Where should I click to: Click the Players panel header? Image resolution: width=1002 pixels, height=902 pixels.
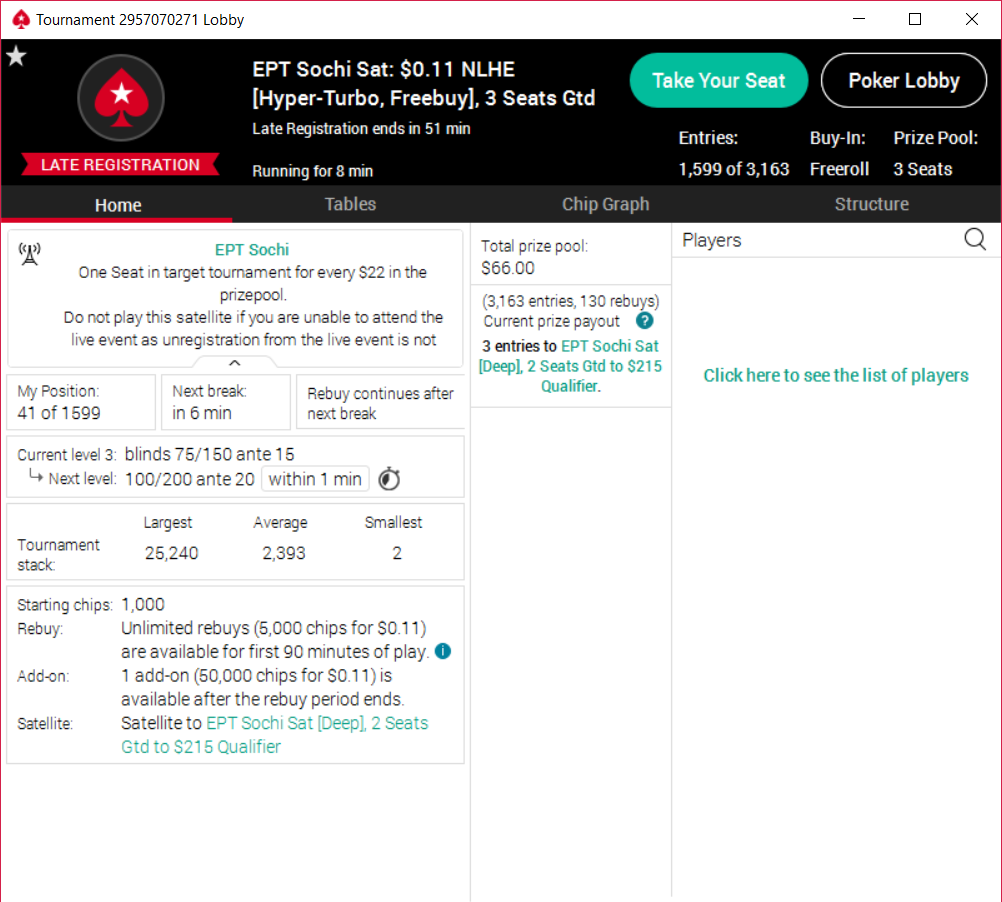tap(712, 240)
